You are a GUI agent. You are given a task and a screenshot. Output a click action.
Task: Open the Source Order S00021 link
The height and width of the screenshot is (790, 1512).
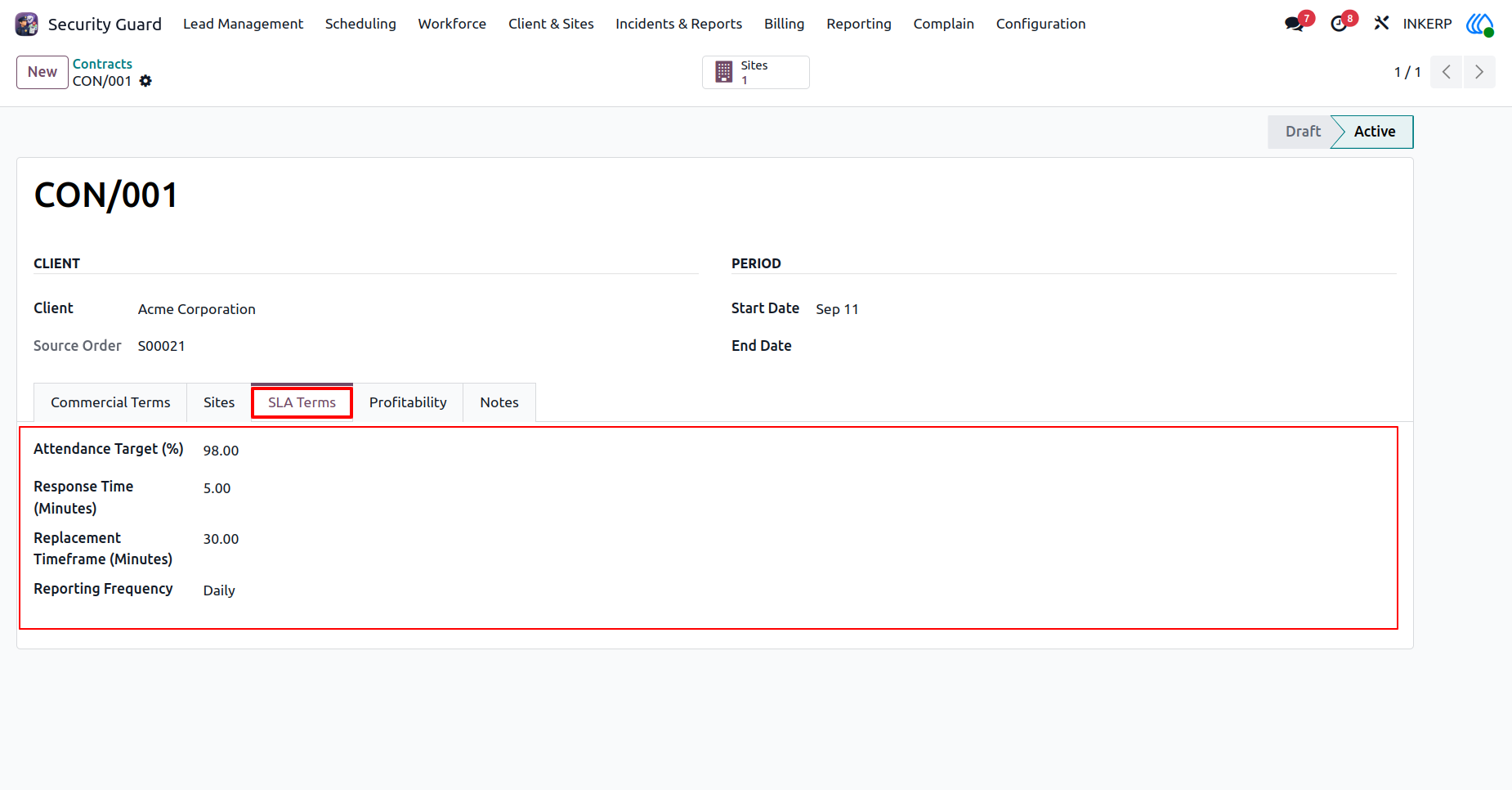tap(161, 346)
